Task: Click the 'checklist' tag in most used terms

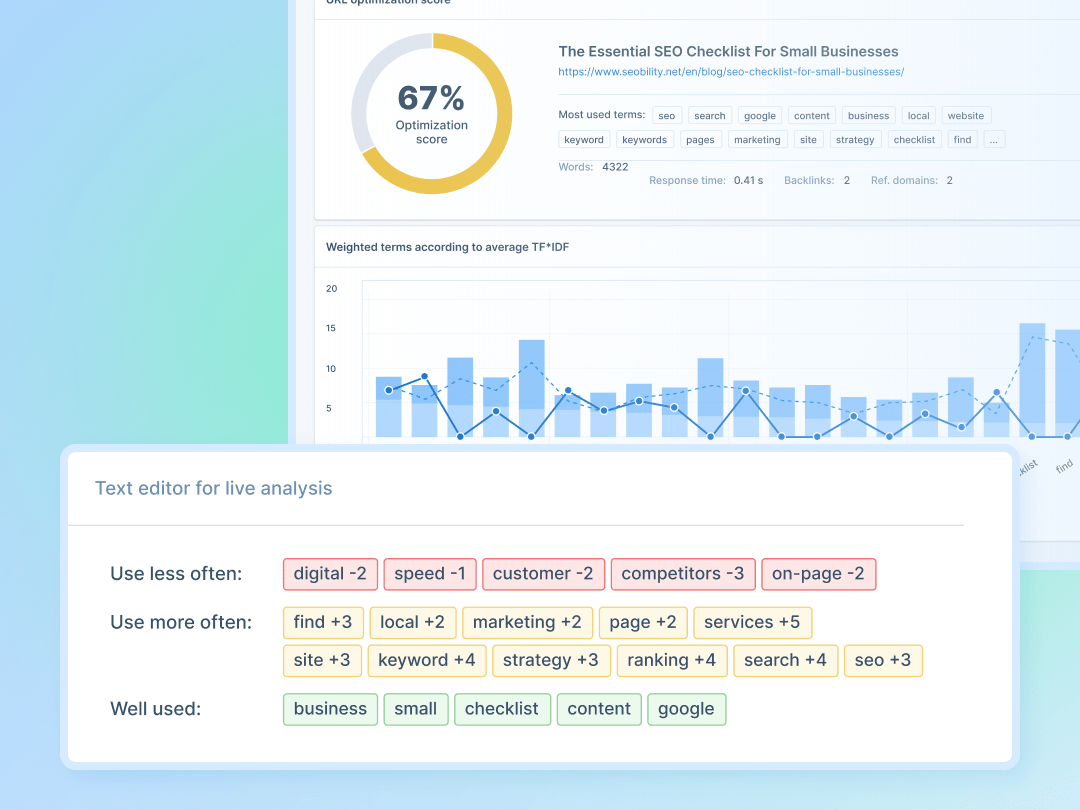Action: click(914, 140)
